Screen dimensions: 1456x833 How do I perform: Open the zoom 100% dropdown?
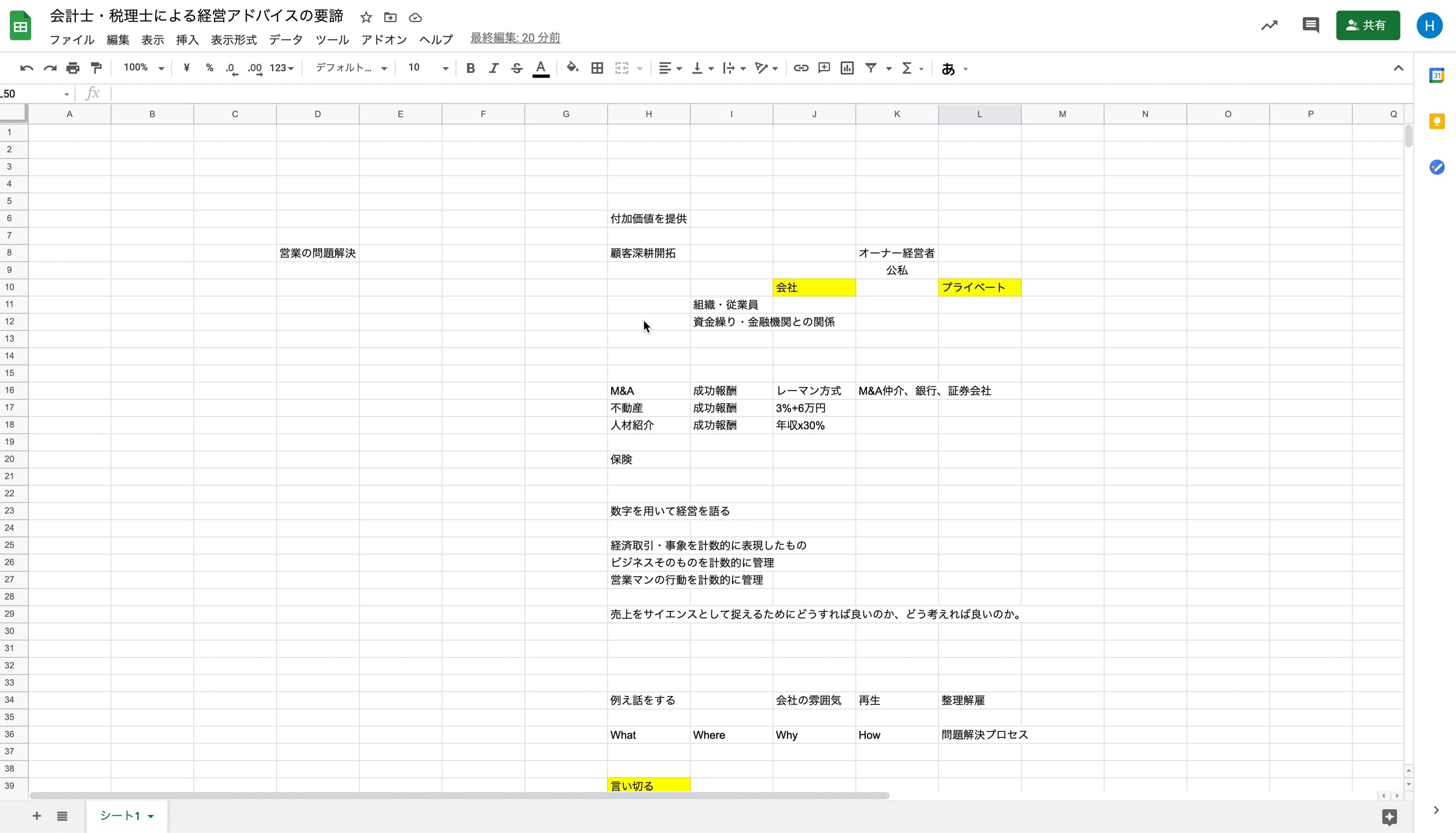[144, 68]
